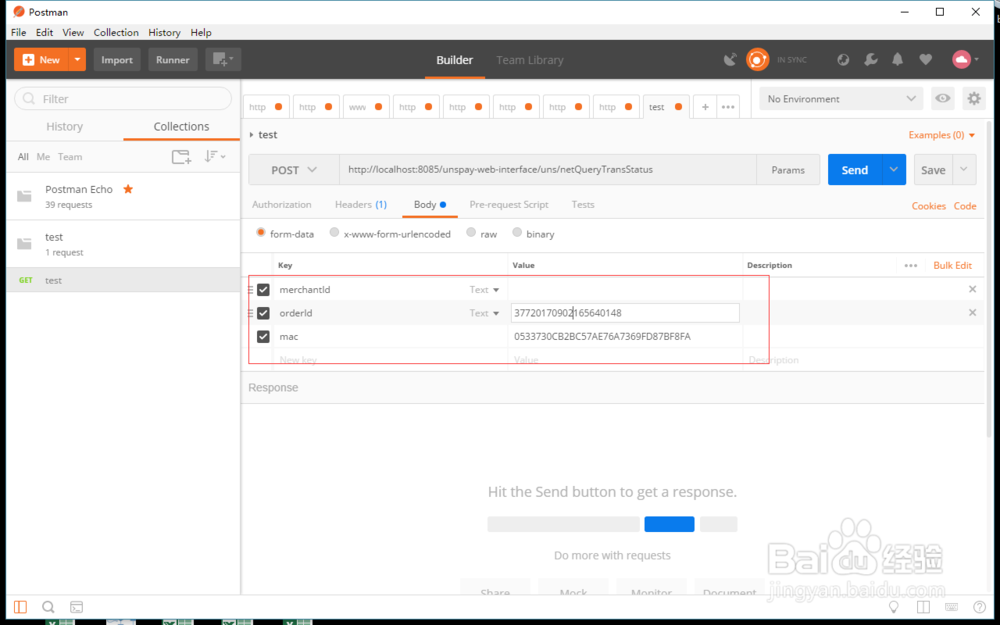Click the interceptor satellite icon in header
Viewport: 1000px width, 625px height.
click(x=730, y=59)
